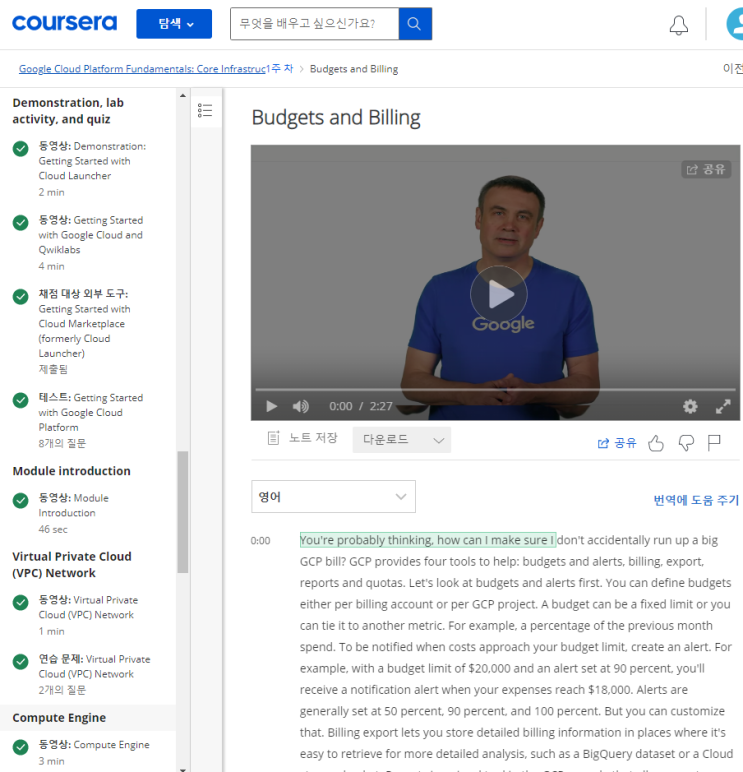Click the Budgets and Billing page title
743x772 pixels.
coord(336,118)
